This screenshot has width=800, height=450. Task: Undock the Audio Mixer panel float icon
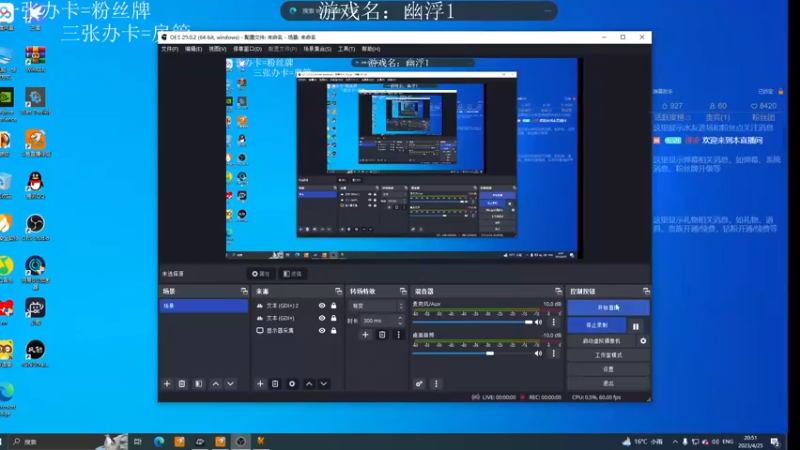(x=558, y=291)
